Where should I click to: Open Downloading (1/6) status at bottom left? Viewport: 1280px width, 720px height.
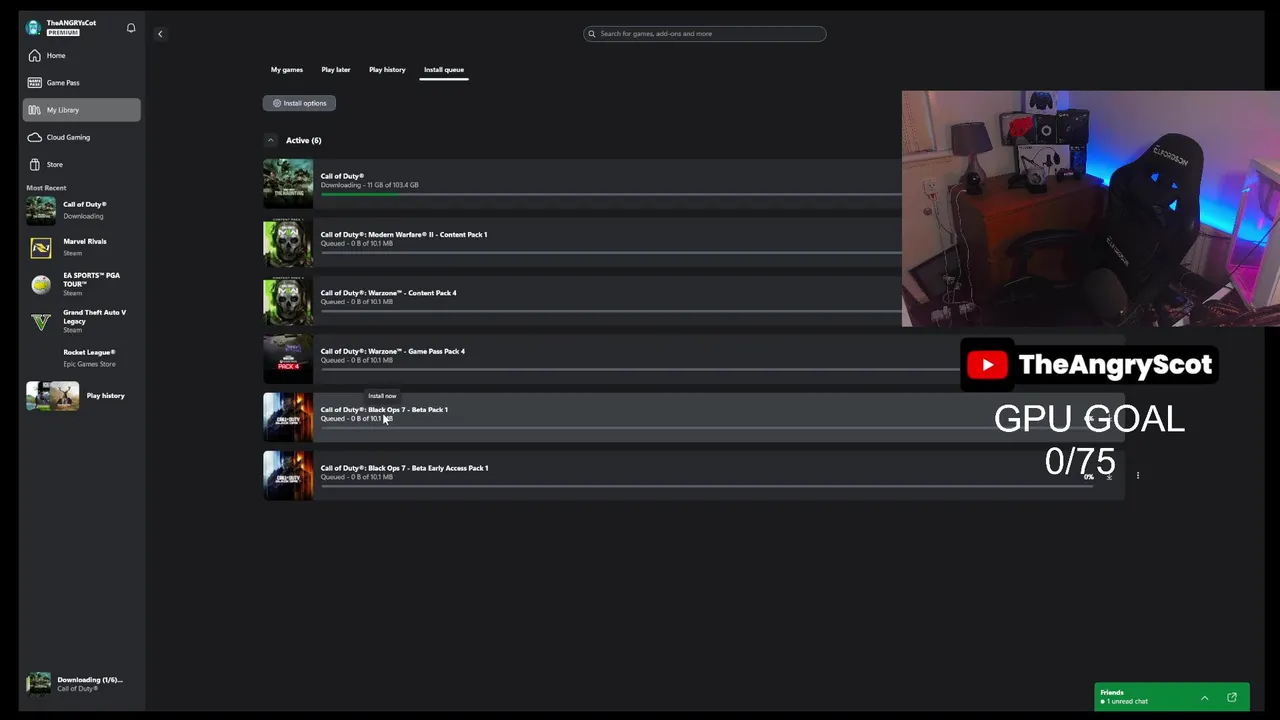82,684
